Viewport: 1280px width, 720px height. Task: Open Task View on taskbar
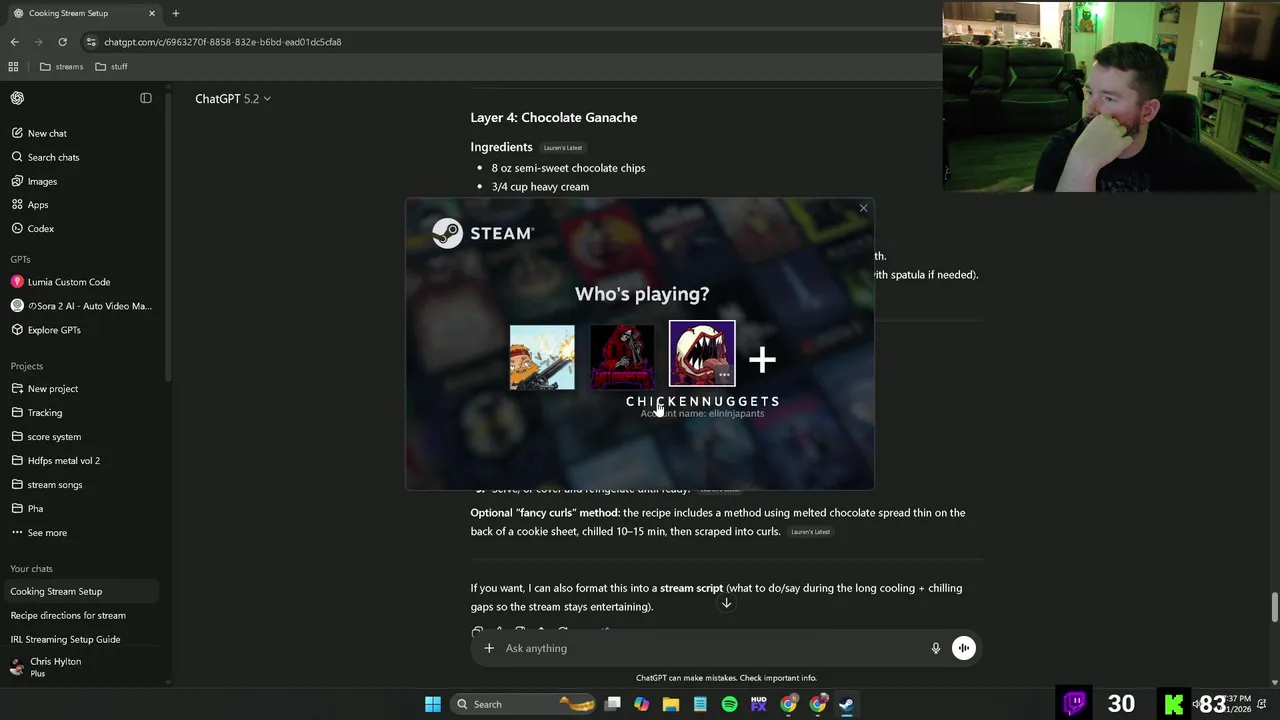(x=613, y=704)
